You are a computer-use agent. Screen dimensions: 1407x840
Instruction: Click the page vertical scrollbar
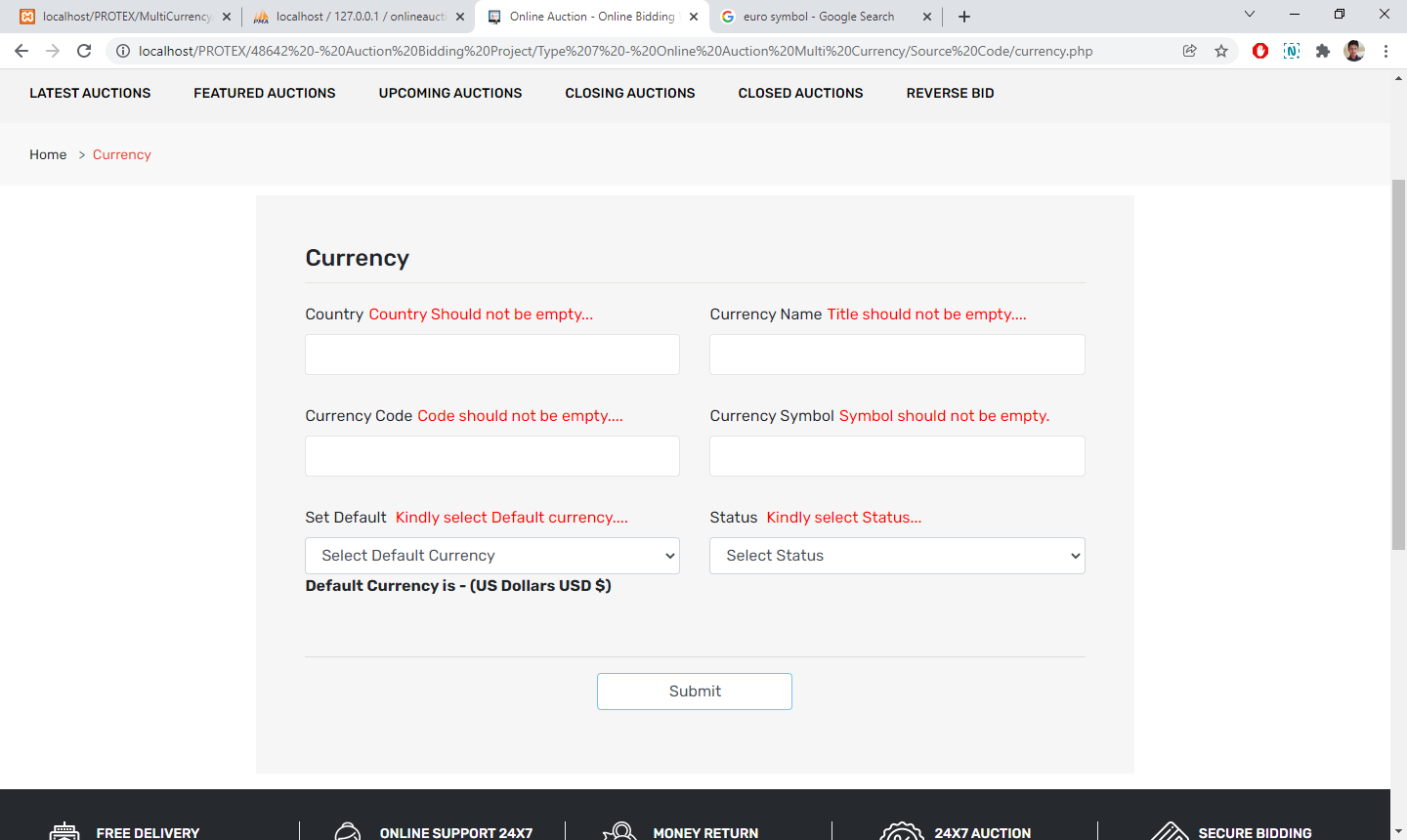click(x=1398, y=364)
